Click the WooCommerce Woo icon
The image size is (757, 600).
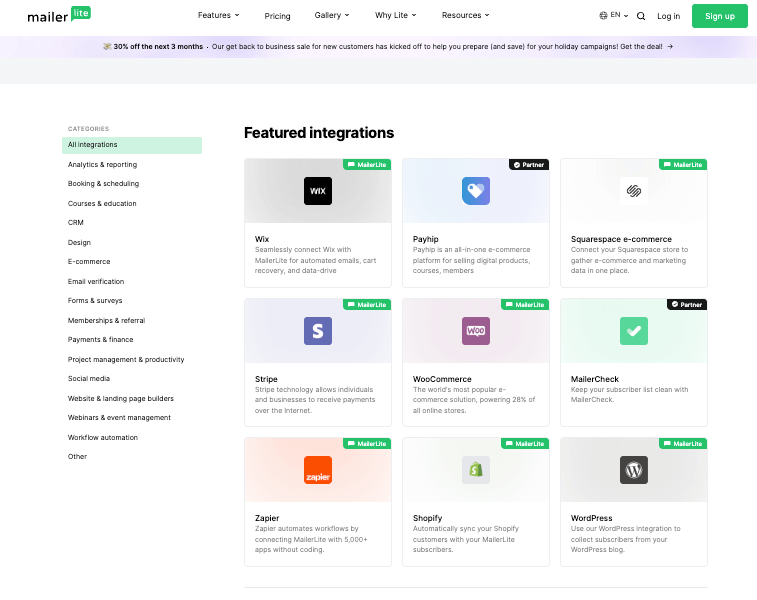[476, 331]
